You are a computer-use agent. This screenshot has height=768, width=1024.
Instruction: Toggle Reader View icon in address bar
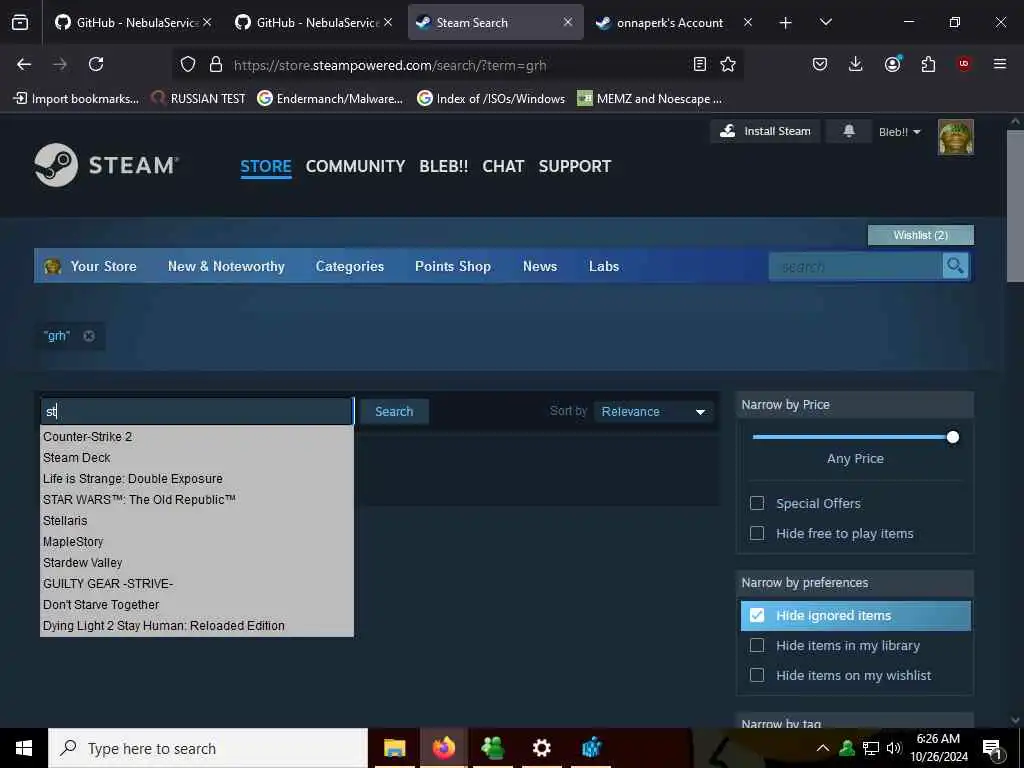[x=699, y=64]
